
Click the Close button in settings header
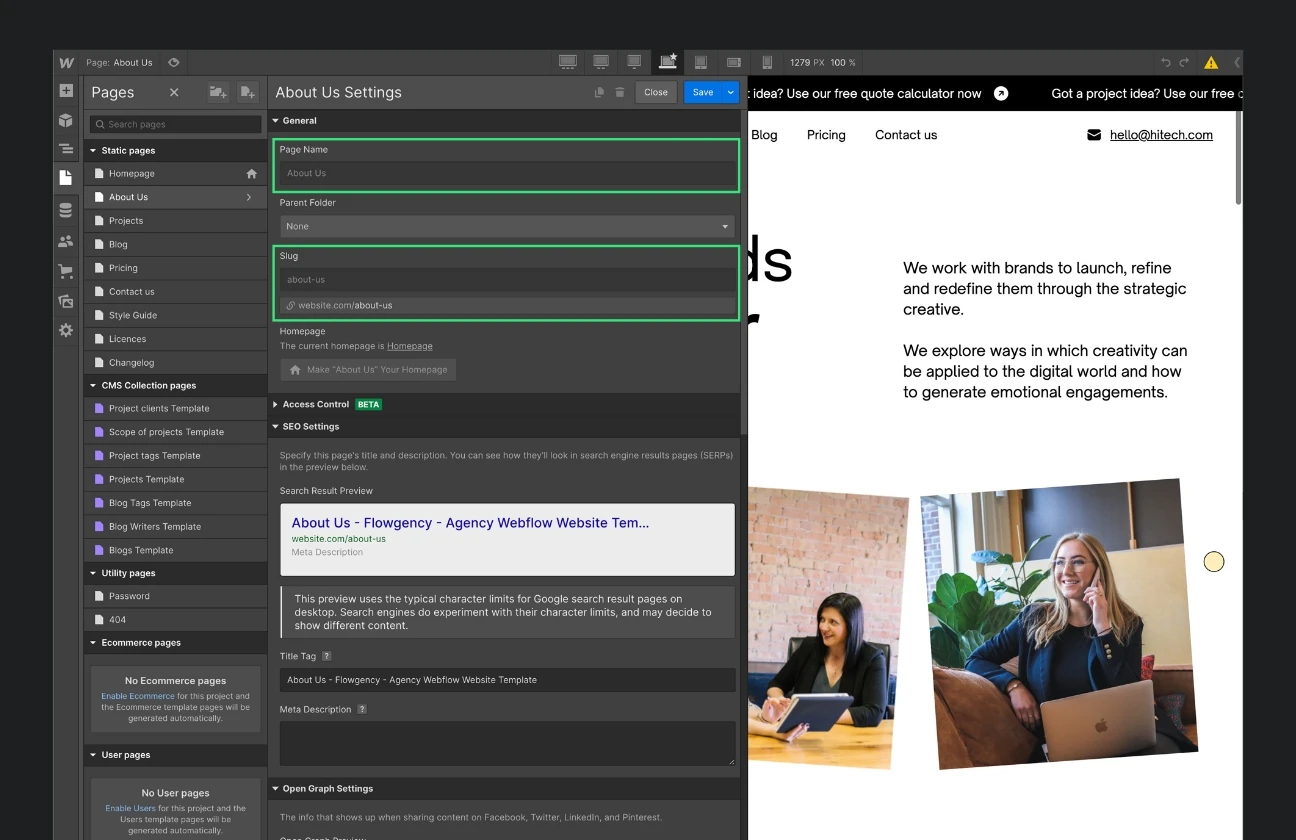pos(656,92)
